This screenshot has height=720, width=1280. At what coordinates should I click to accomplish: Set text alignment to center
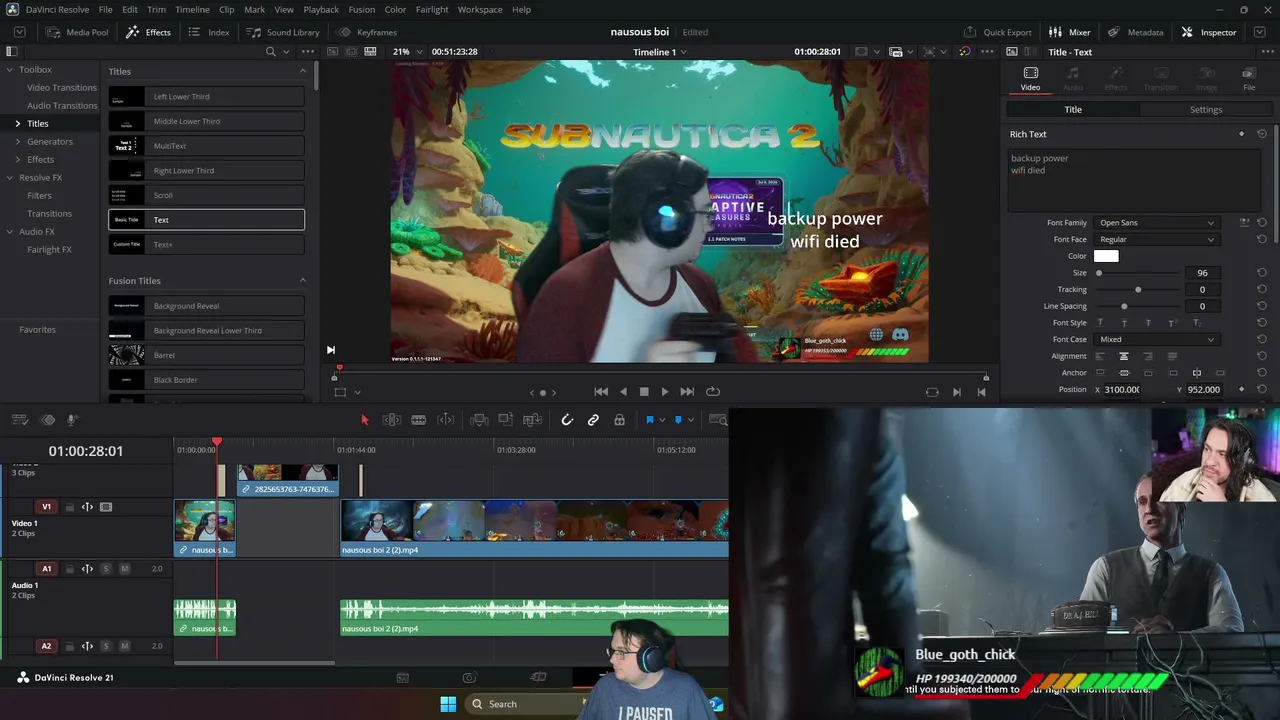point(1124,357)
